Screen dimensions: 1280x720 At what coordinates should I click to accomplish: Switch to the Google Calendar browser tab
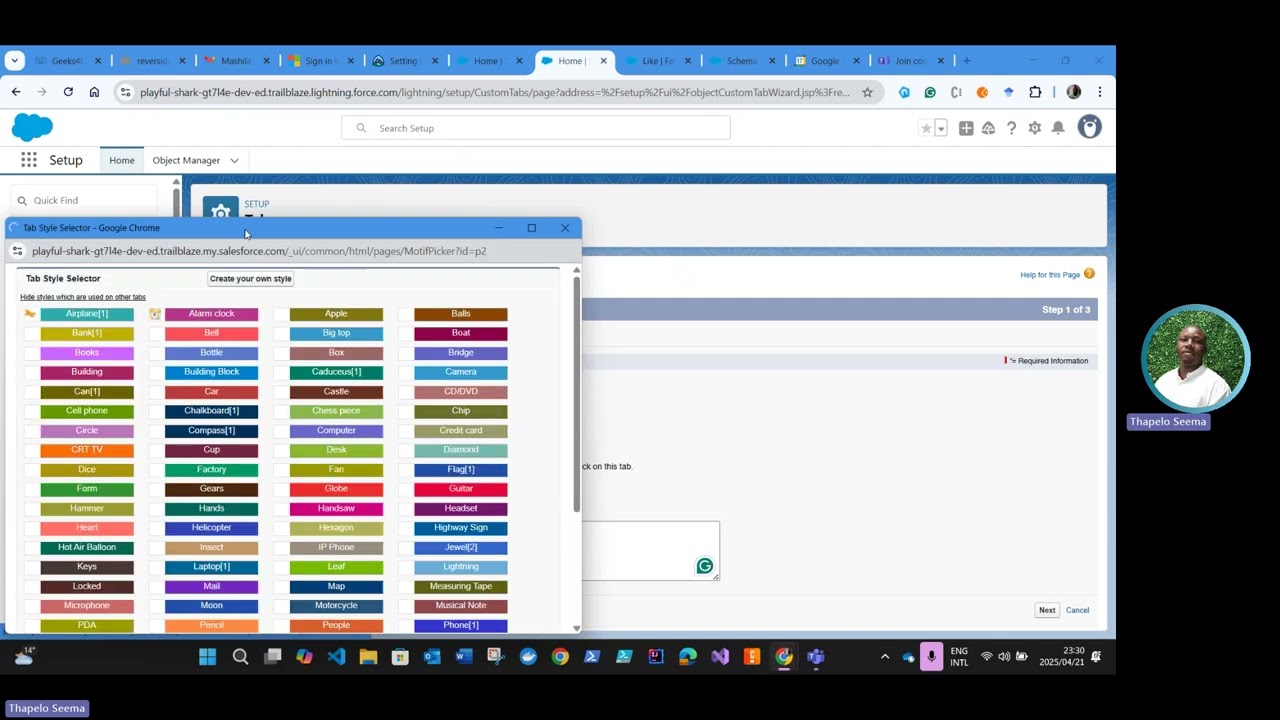tap(825, 61)
